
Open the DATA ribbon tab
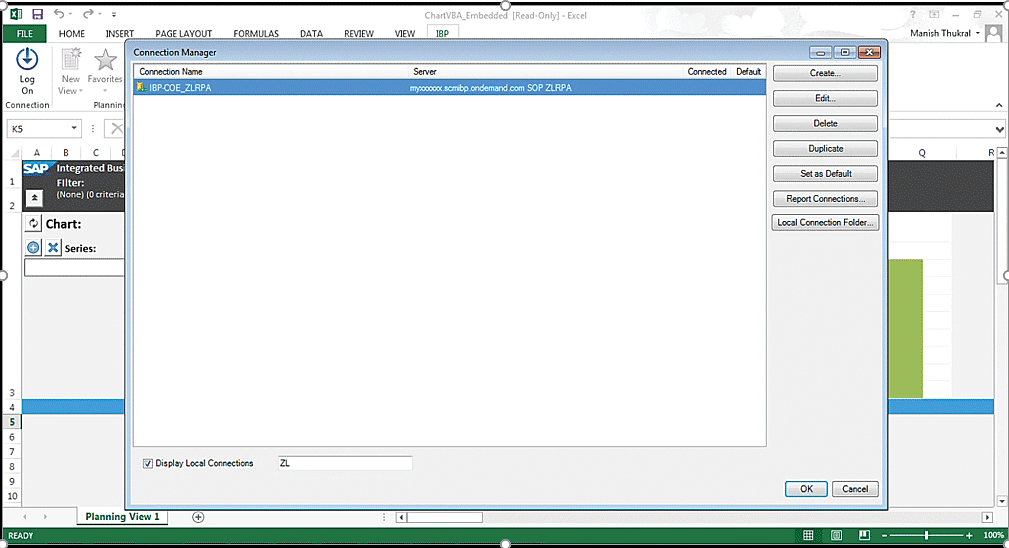(311, 33)
